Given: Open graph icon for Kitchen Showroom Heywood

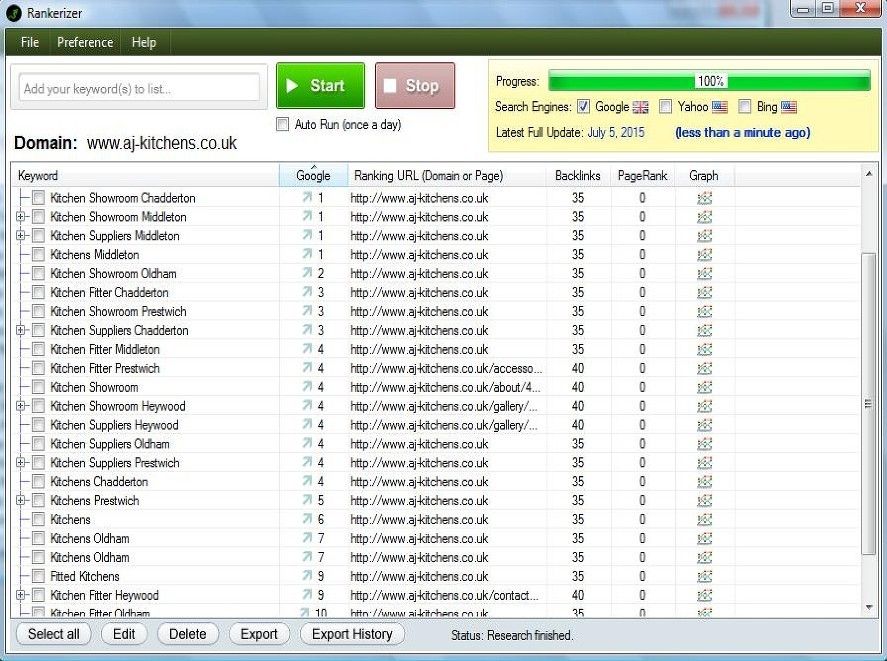Looking at the screenshot, I should [704, 406].
